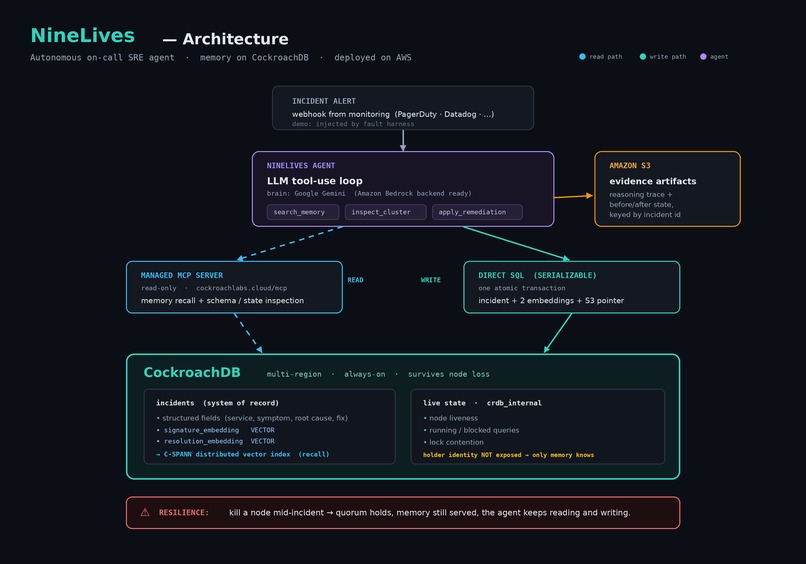
Task: Click live state crdb_internal title
Action: 482,403
